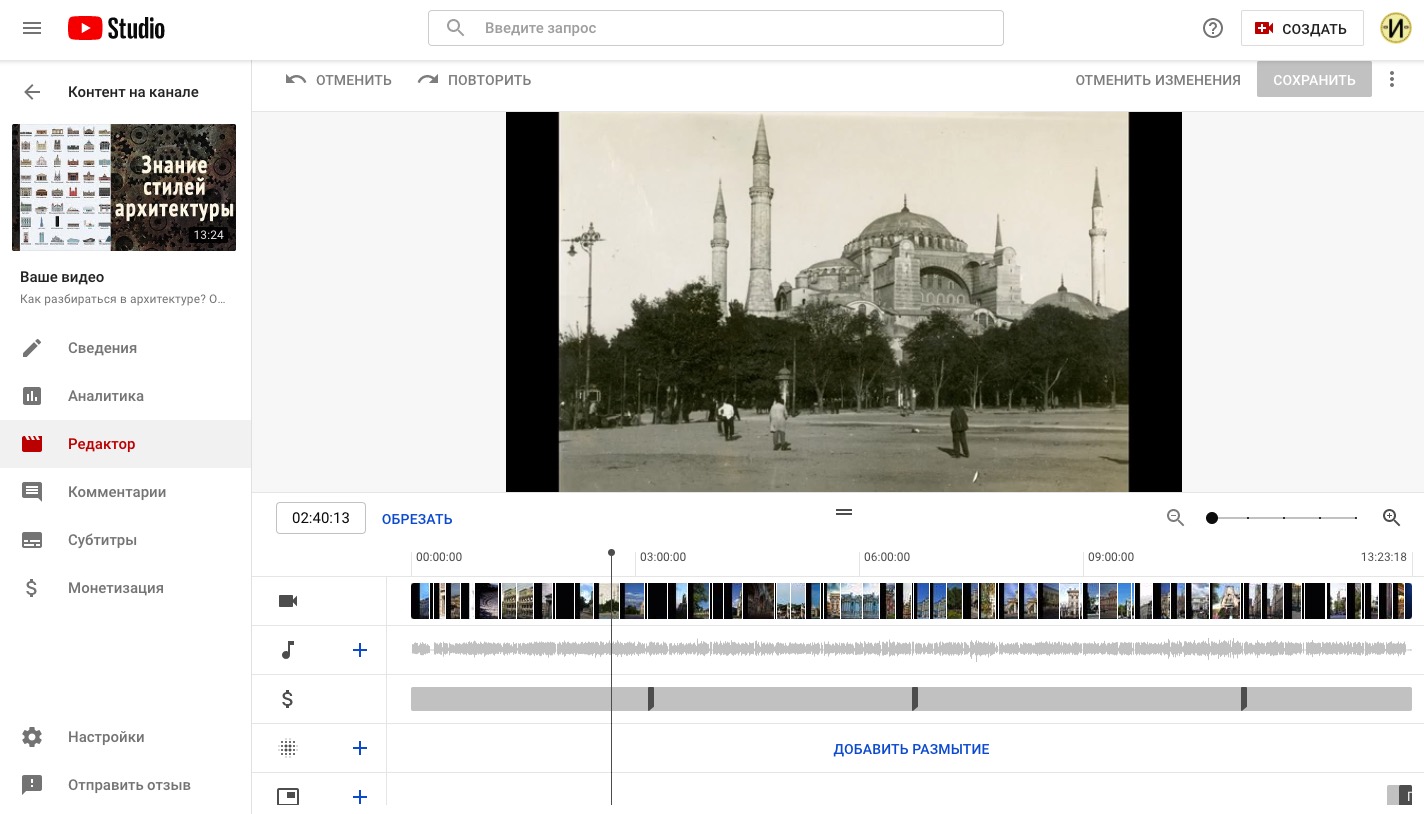Click the timecode field showing 02:40:13
This screenshot has height=814, width=1424.
coord(321,518)
